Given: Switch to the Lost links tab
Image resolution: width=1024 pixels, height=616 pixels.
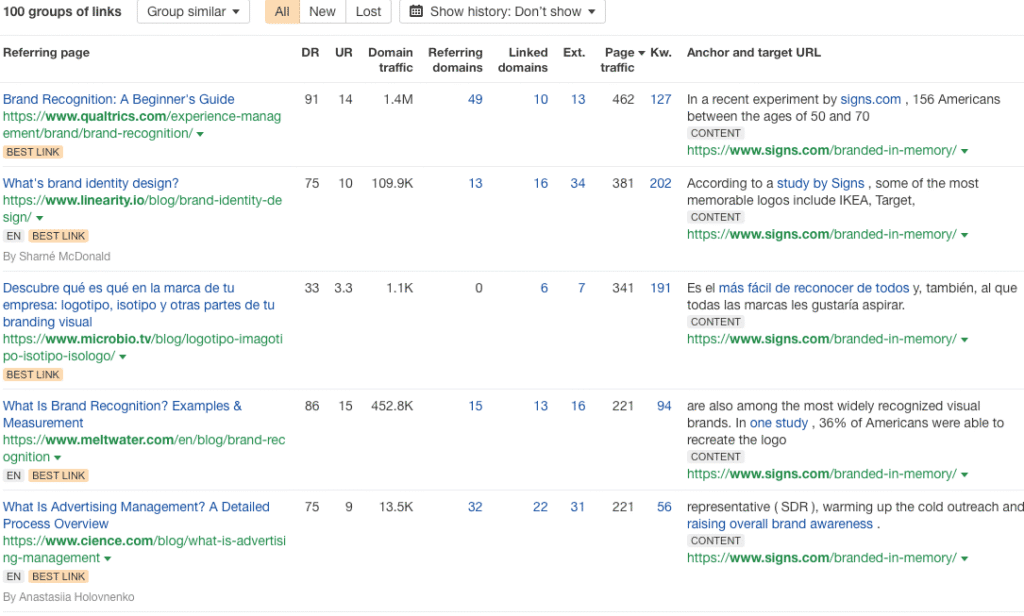Looking at the screenshot, I should click(x=368, y=12).
